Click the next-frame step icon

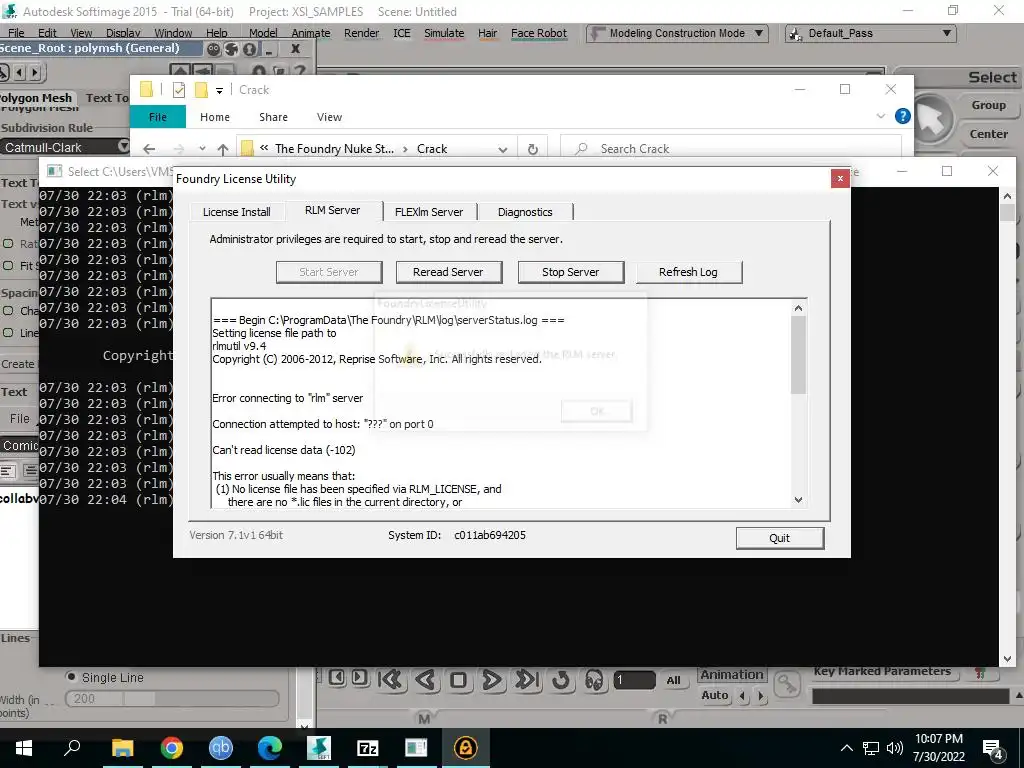click(359, 677)
